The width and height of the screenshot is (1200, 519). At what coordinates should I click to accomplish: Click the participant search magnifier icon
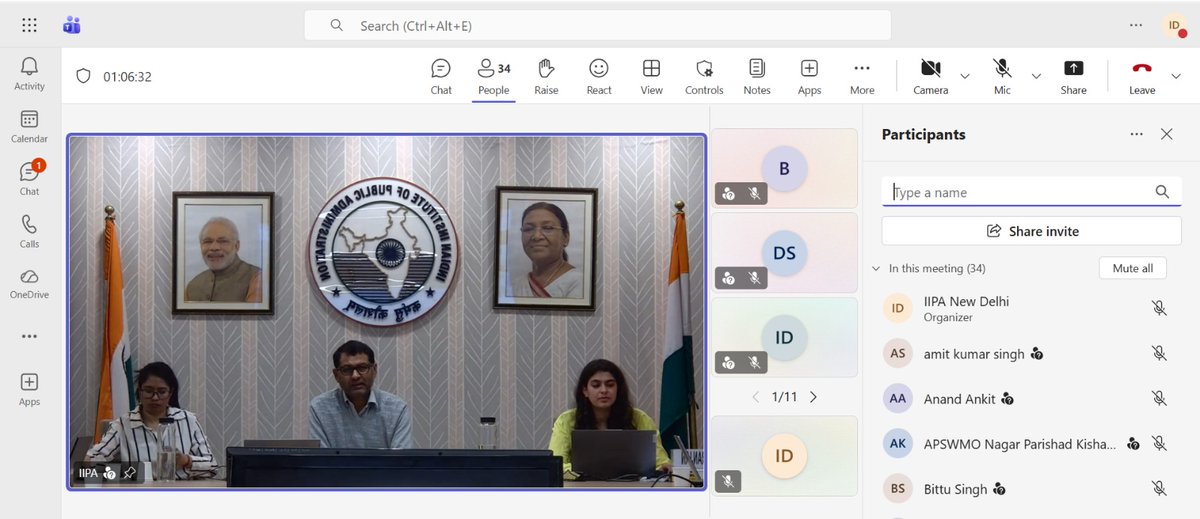pos(1162,192)
